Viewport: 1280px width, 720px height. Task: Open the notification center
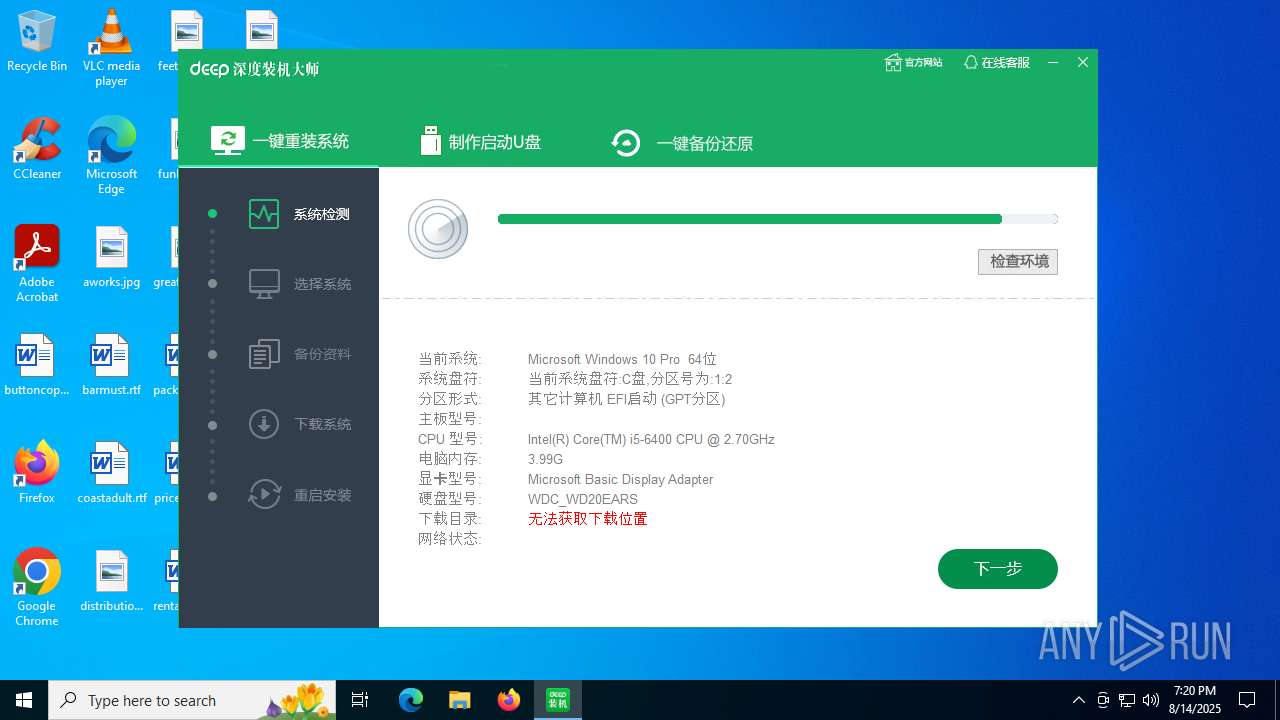coord(1247,700)
